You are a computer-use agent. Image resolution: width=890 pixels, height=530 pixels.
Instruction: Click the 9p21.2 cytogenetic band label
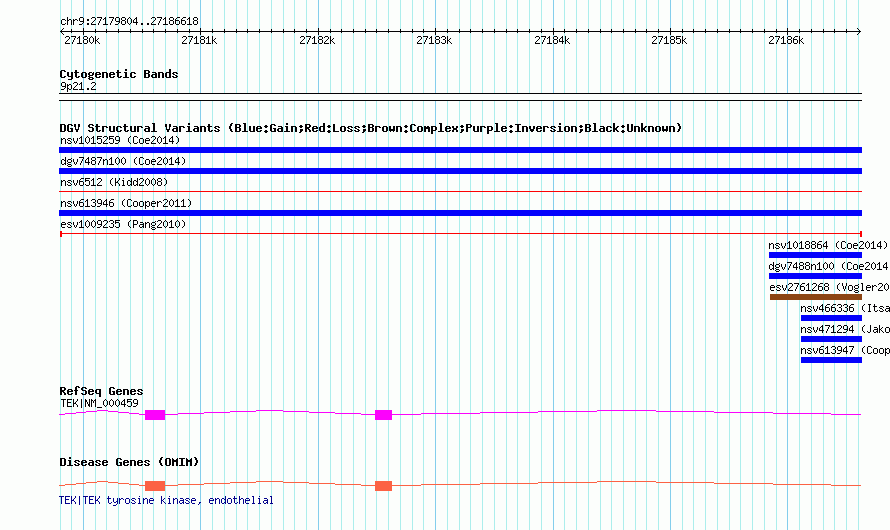tap(78, 87)
